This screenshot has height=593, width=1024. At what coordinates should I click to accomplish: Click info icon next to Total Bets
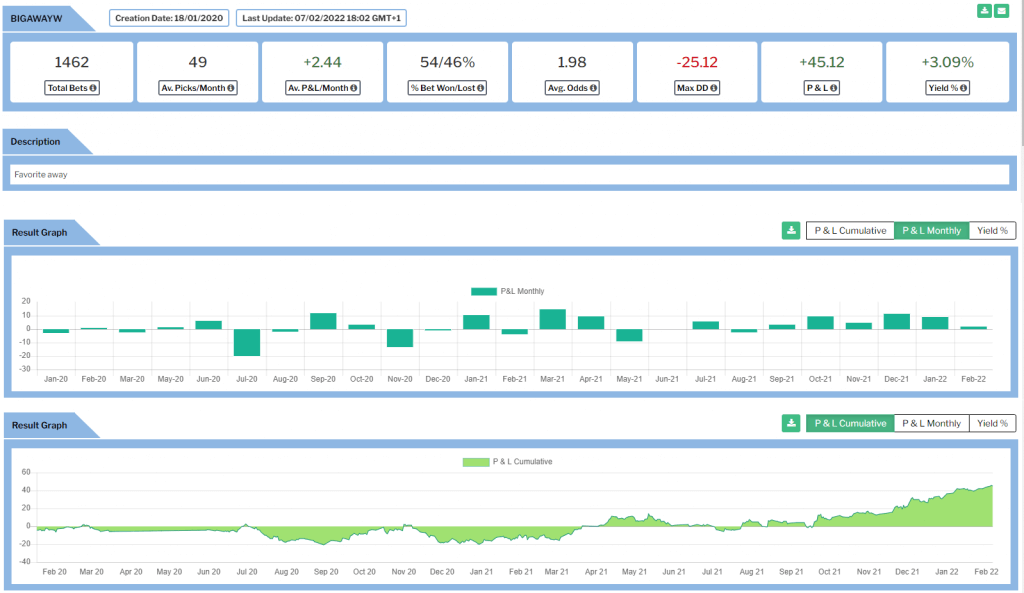tap(93, 88)
